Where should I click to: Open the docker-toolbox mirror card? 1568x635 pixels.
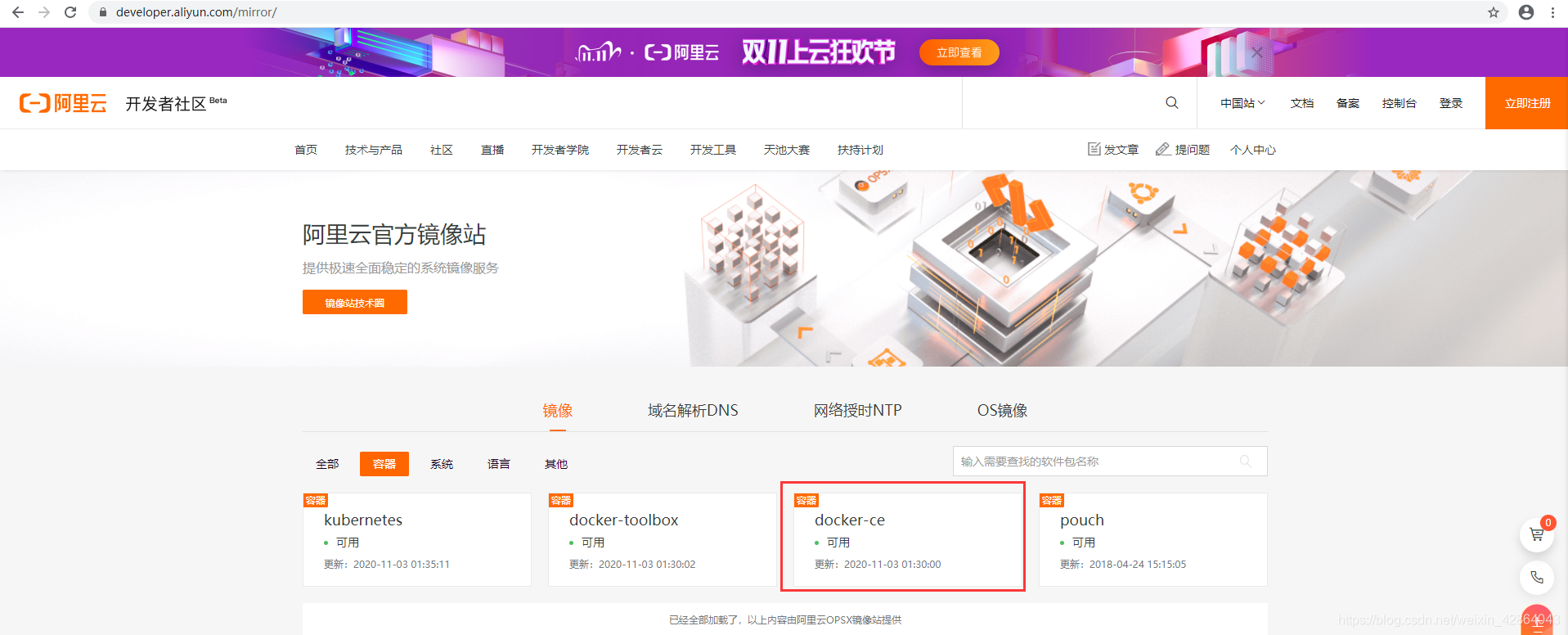coord(663,539)
